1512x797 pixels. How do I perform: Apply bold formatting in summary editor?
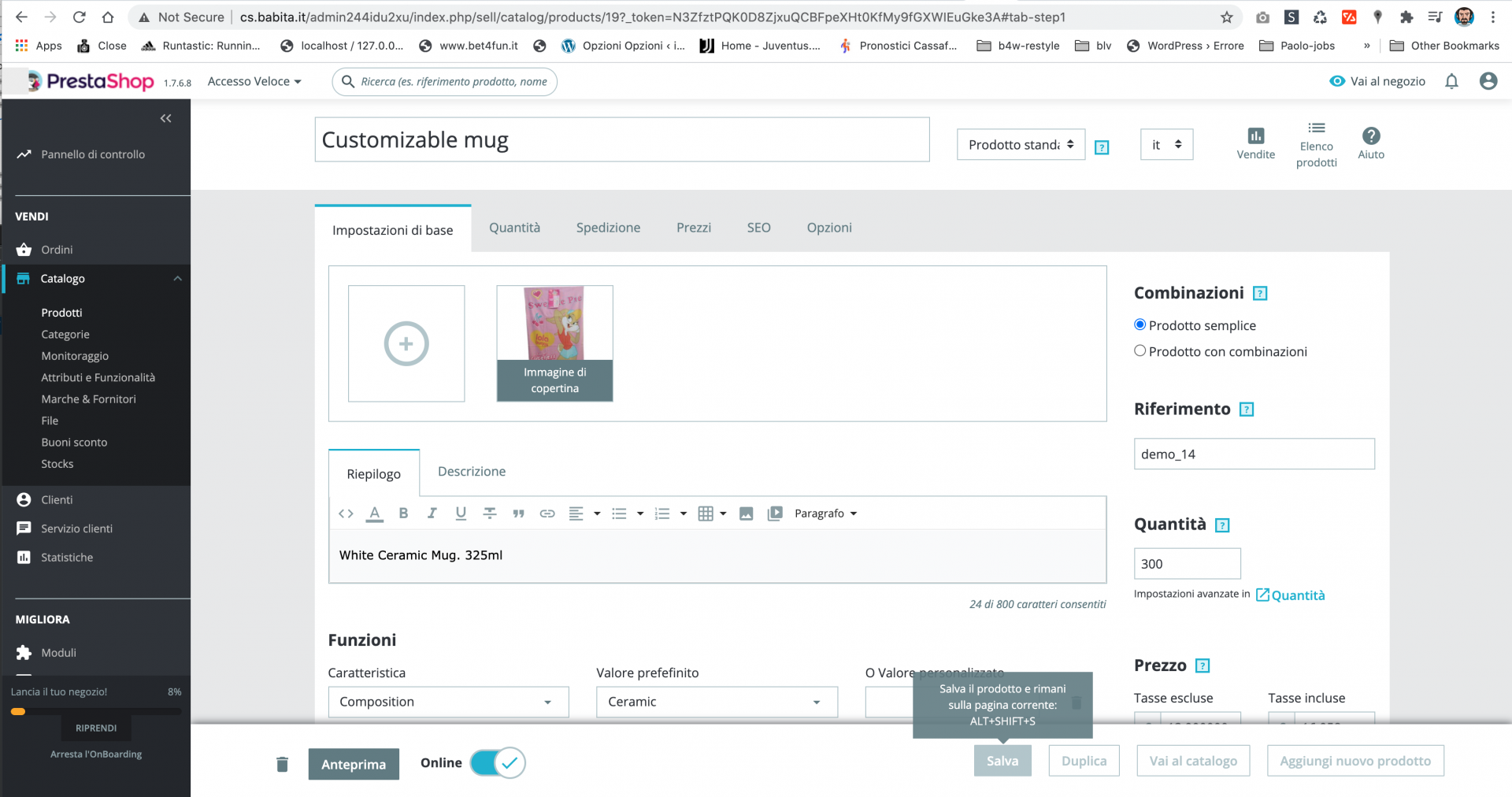point(403,513)
